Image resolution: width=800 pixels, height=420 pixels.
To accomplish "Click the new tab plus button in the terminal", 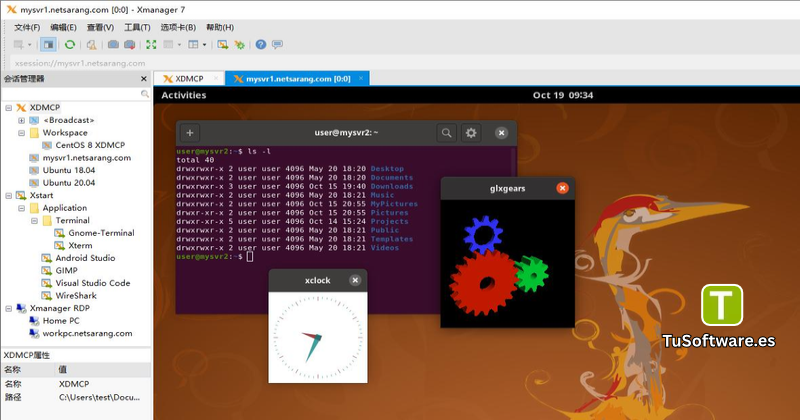I will tap(190, 133).
